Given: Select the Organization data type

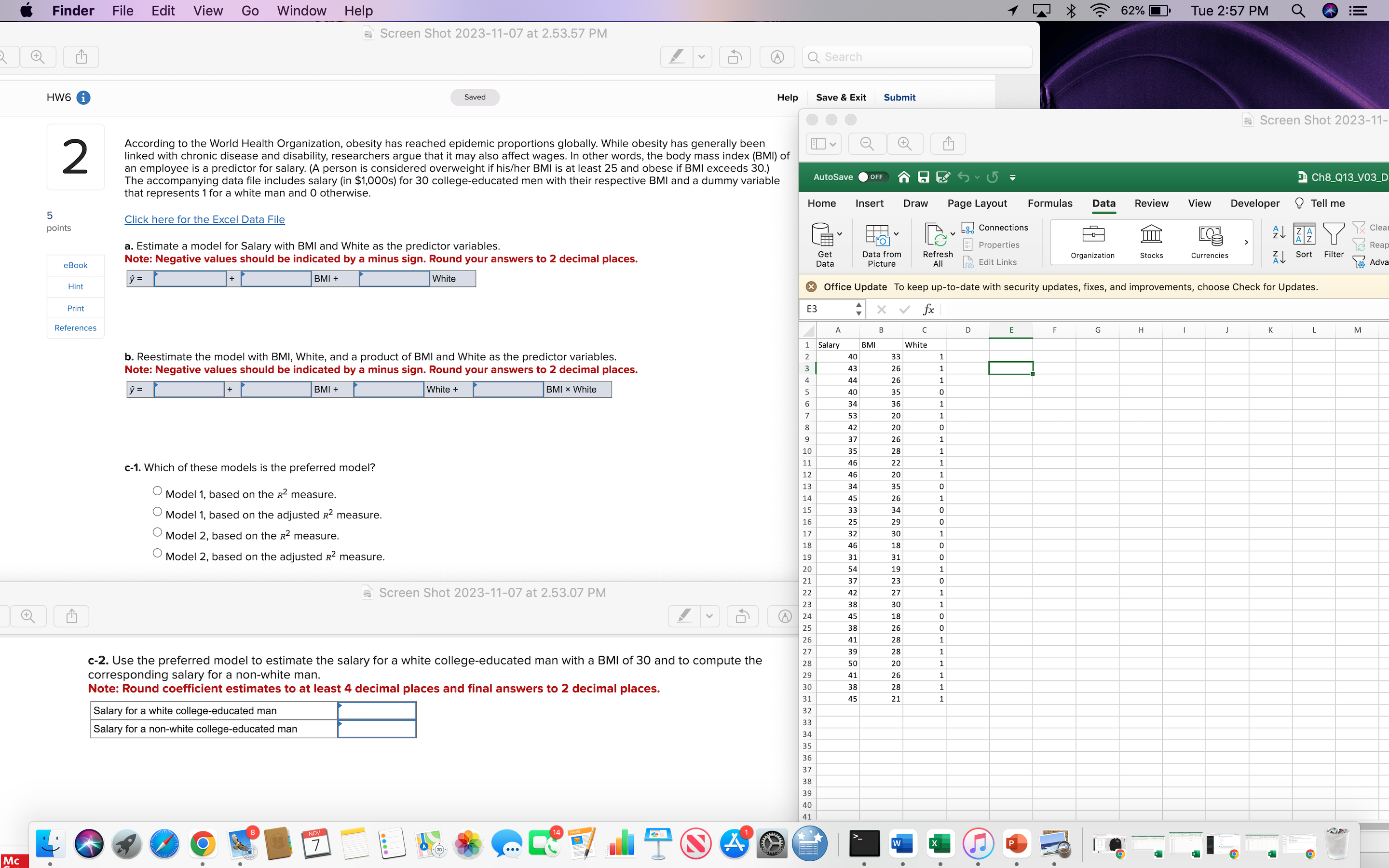Looking at the screenshot, I should 1092,242.
